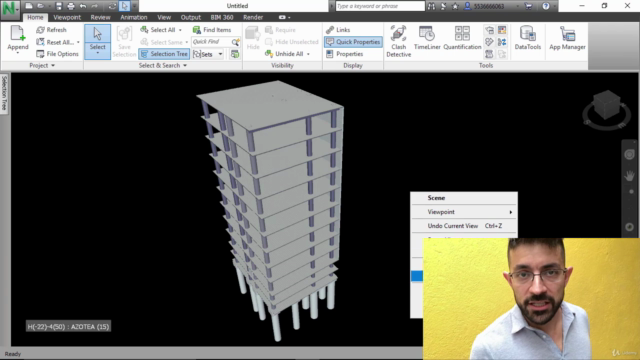Toggle the Properties window button
Screen dimensions: 640x360
pyautogui.click(x=344, y=54)
